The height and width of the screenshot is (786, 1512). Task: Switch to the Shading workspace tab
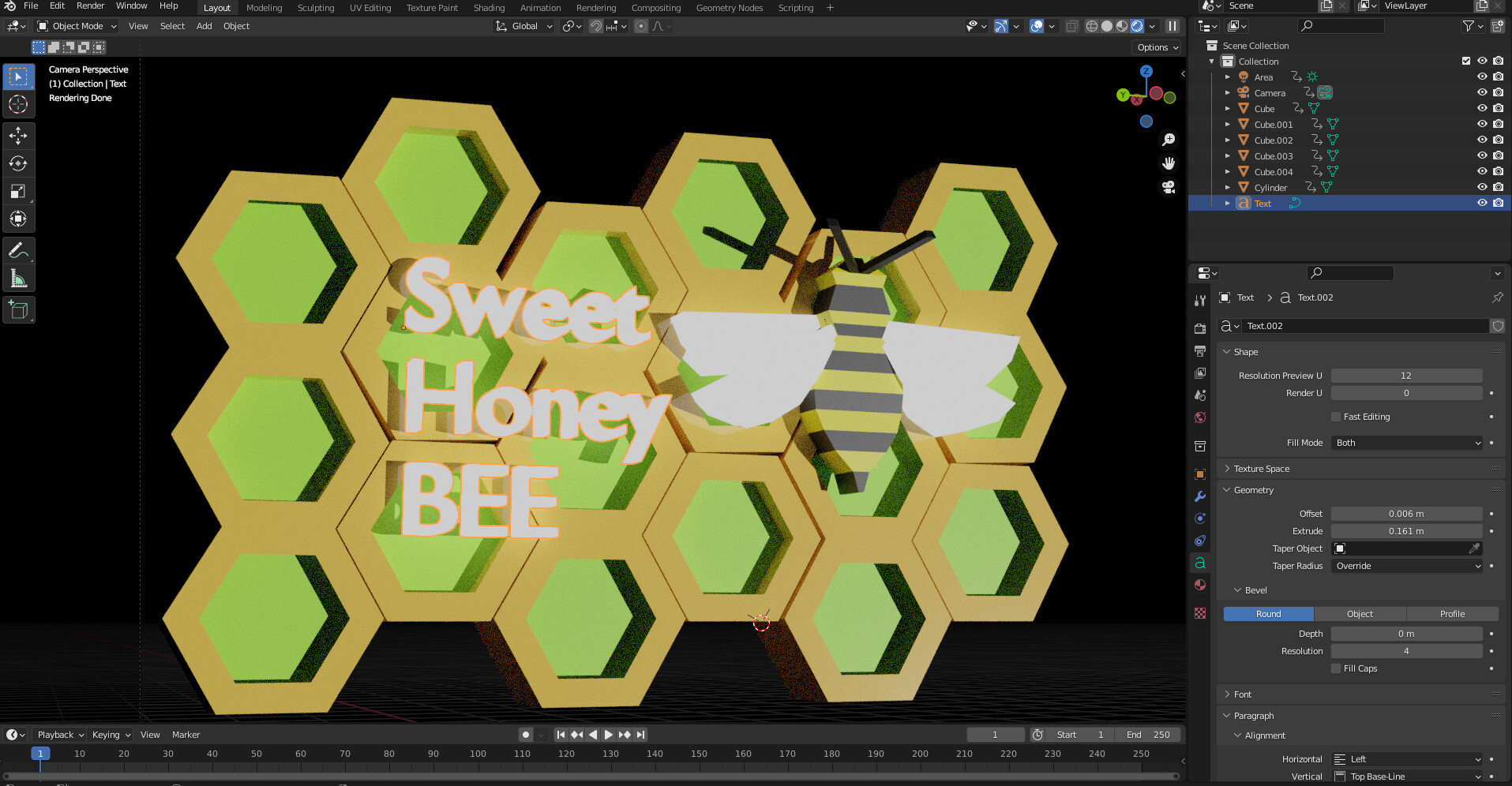coord(489,8)
